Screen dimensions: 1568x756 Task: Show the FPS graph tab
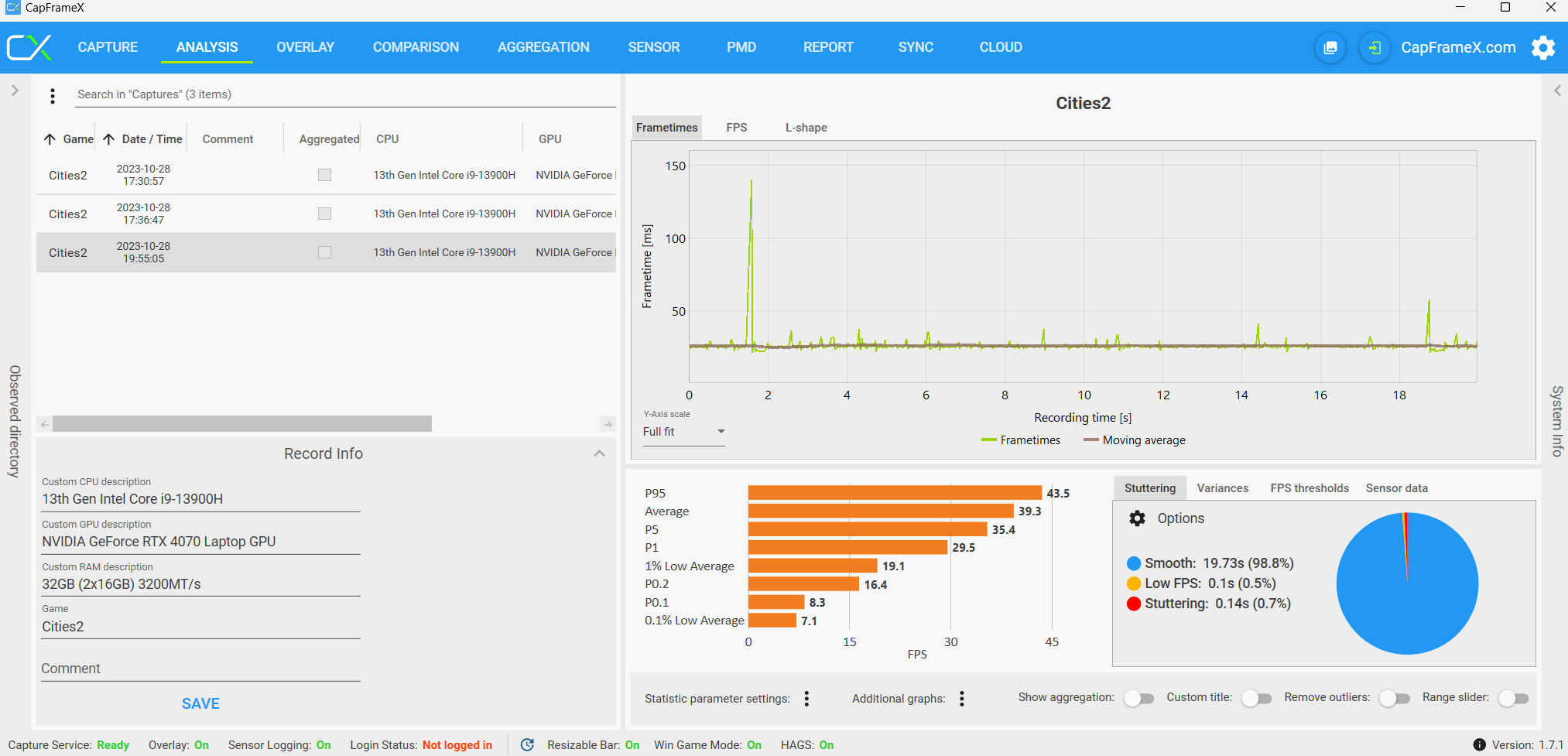tap(737, 128)
